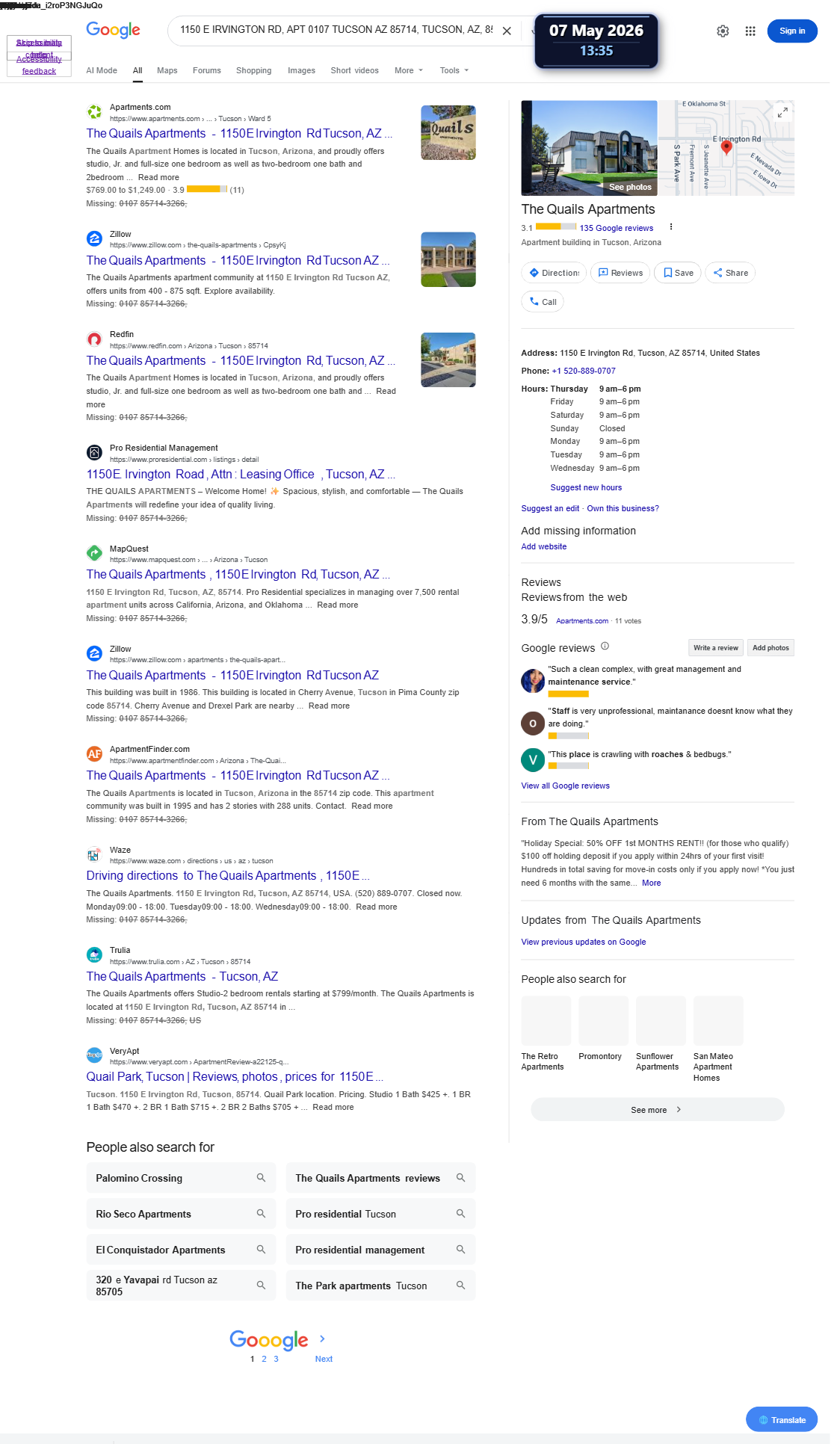Expand Read more on ApartmentFinder result
This screenshot has height=1444, width=840.
coord(371,806)
